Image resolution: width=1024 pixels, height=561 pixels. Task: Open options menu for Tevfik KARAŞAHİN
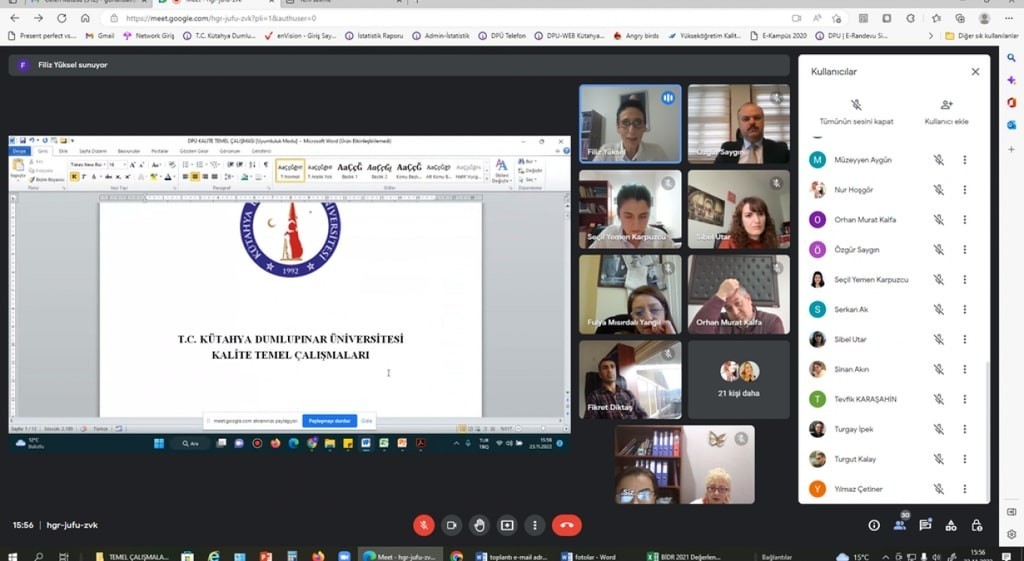click(x=965, y=399)
